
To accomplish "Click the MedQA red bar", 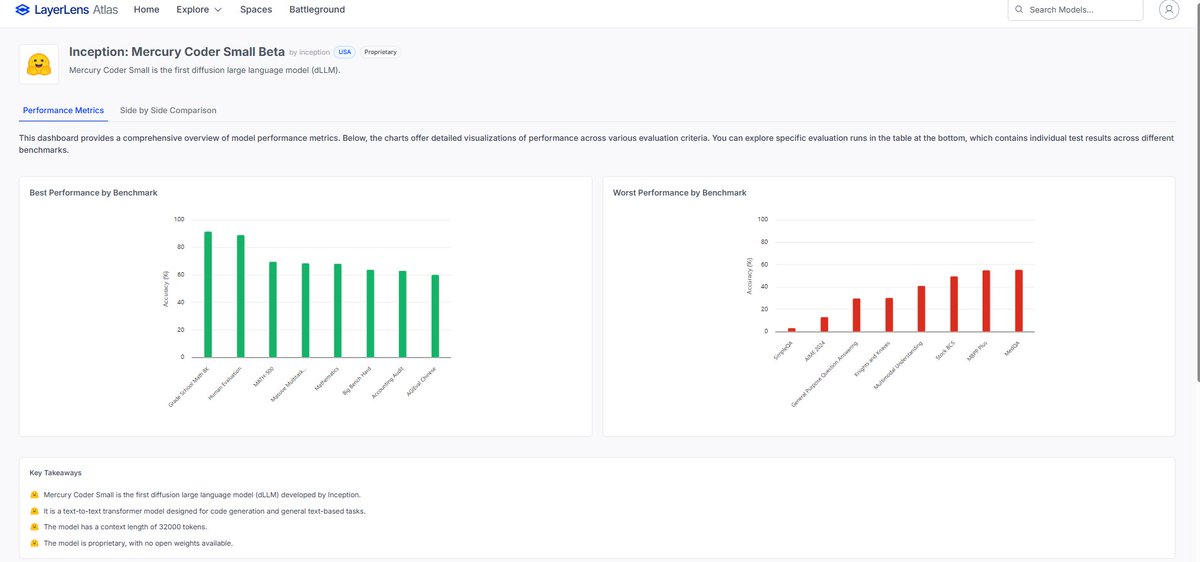I will [x=1019, y=301].
